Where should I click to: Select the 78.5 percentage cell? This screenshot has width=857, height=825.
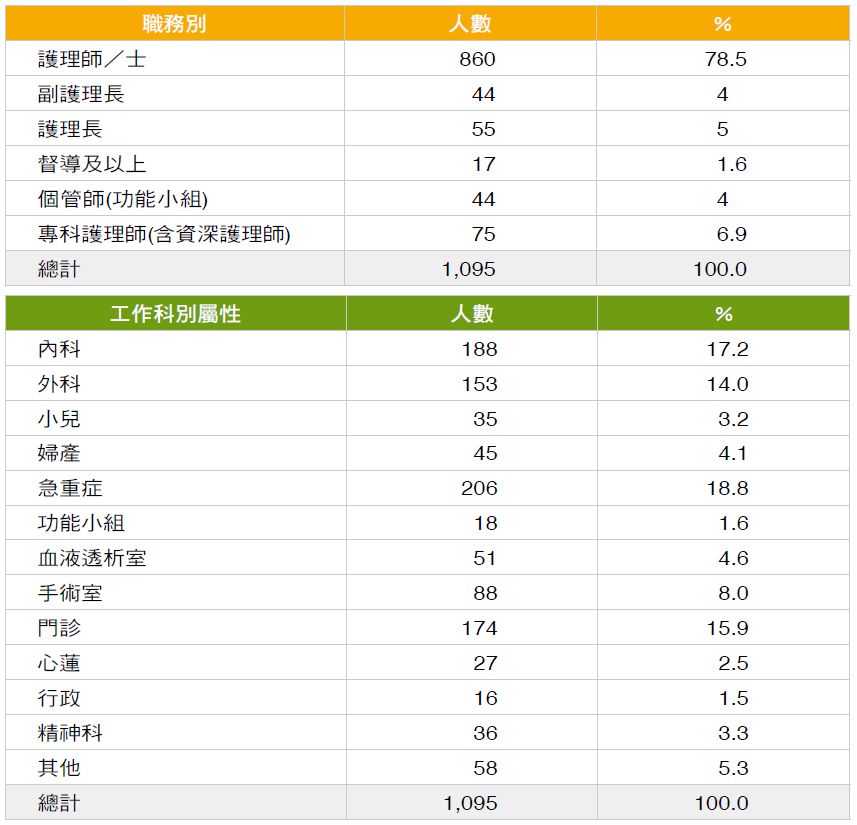pos(725,59)
